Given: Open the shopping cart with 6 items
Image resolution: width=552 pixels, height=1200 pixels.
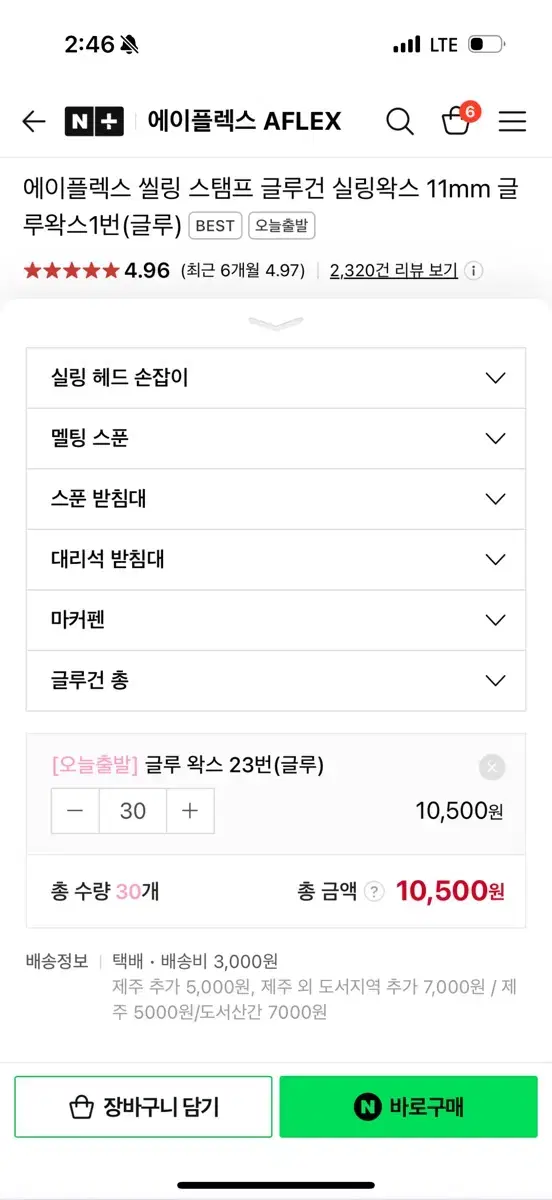Looking at the screenshot, I should tap(458, 120).
